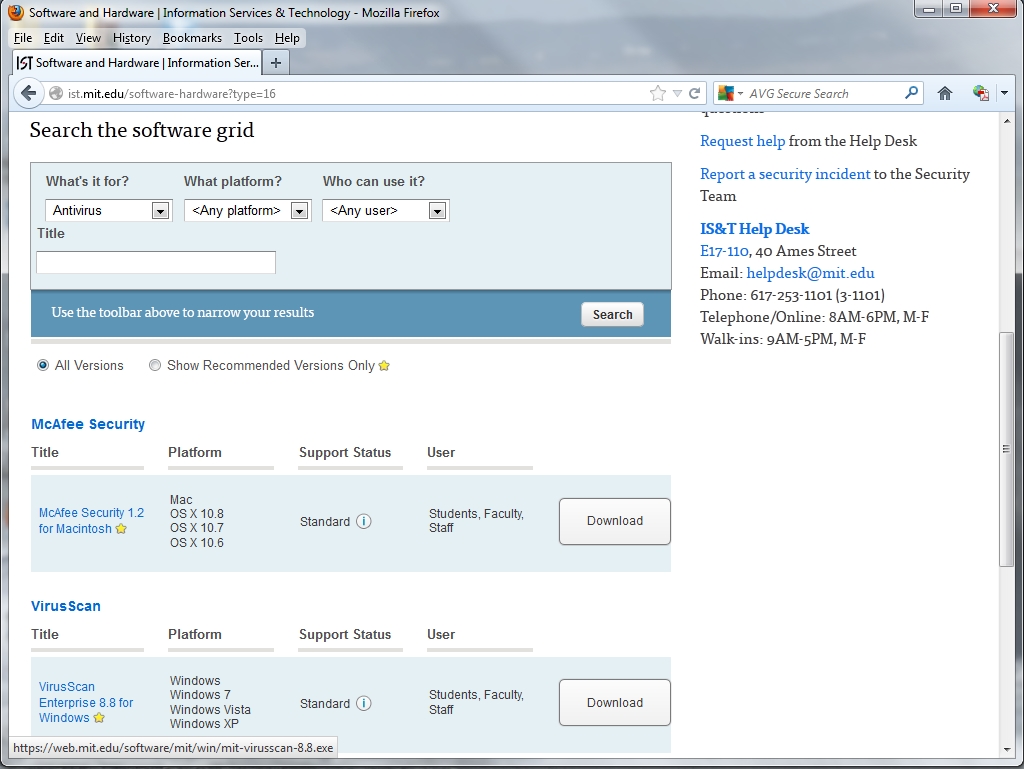Reload the page using the refresh icon
This screenshot has height=769, width=1024.
pos(695,93)
